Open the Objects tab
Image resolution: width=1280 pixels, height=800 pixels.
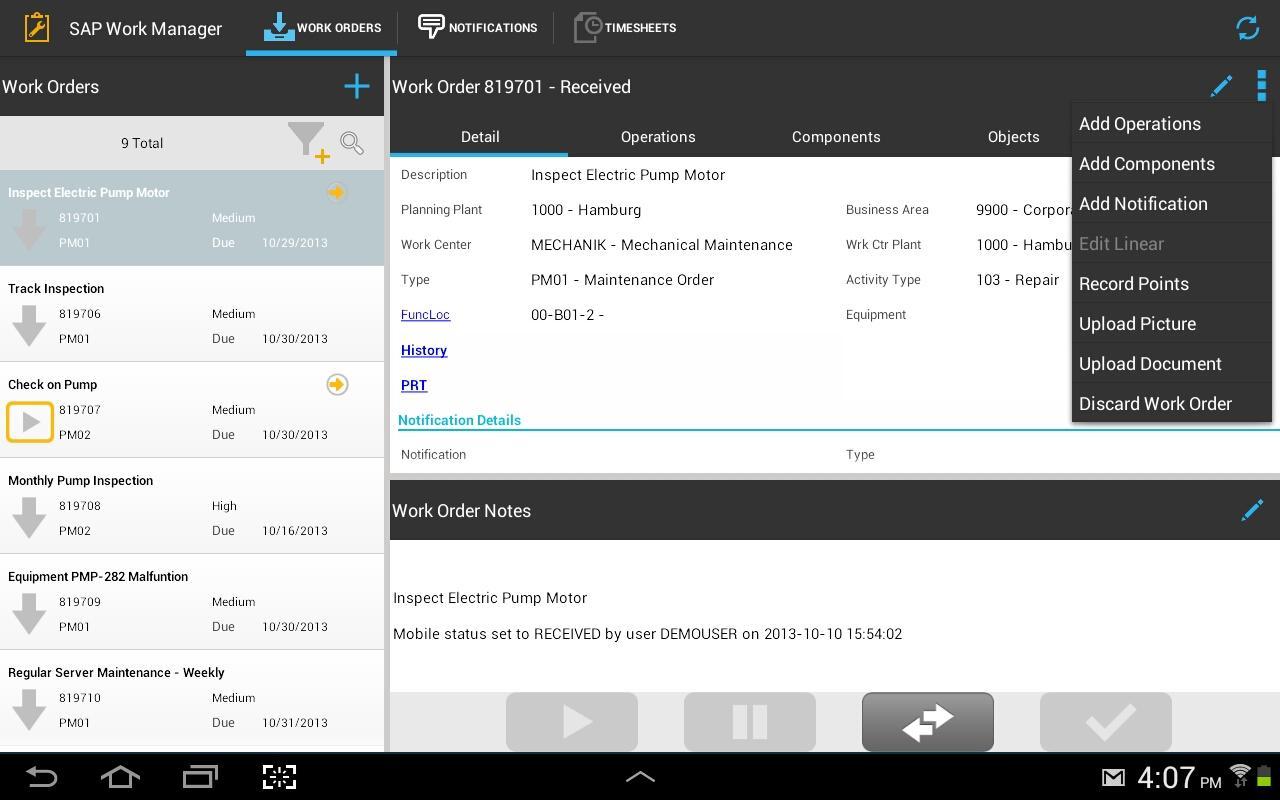(x=1013, y=137)
